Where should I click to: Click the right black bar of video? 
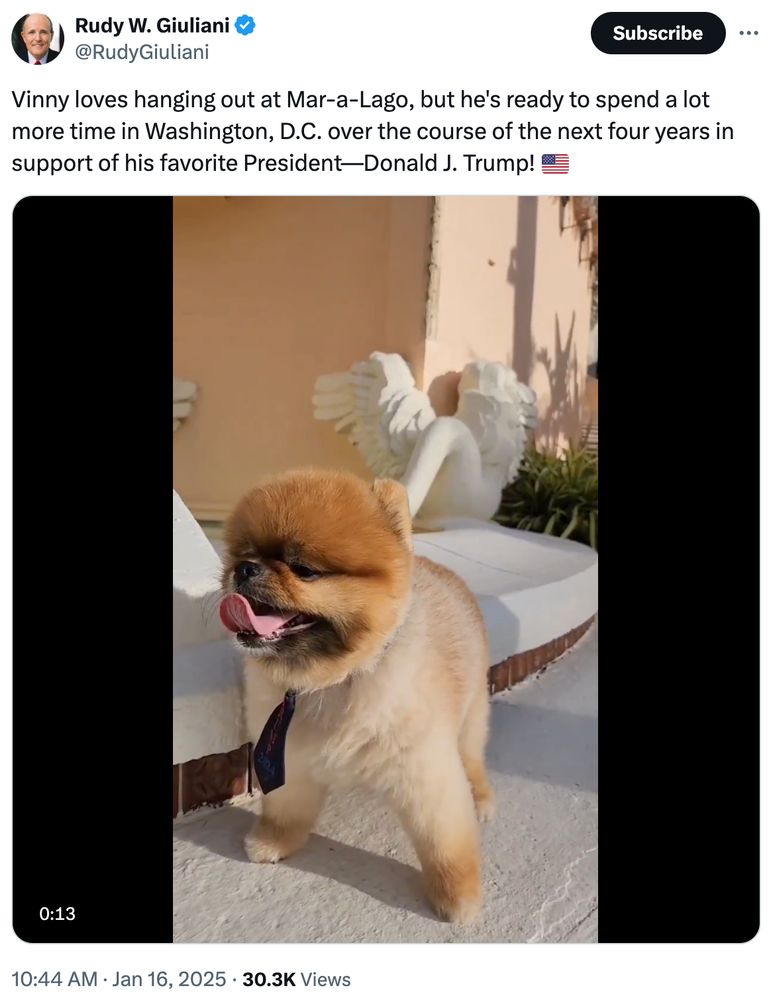(679, 569)
